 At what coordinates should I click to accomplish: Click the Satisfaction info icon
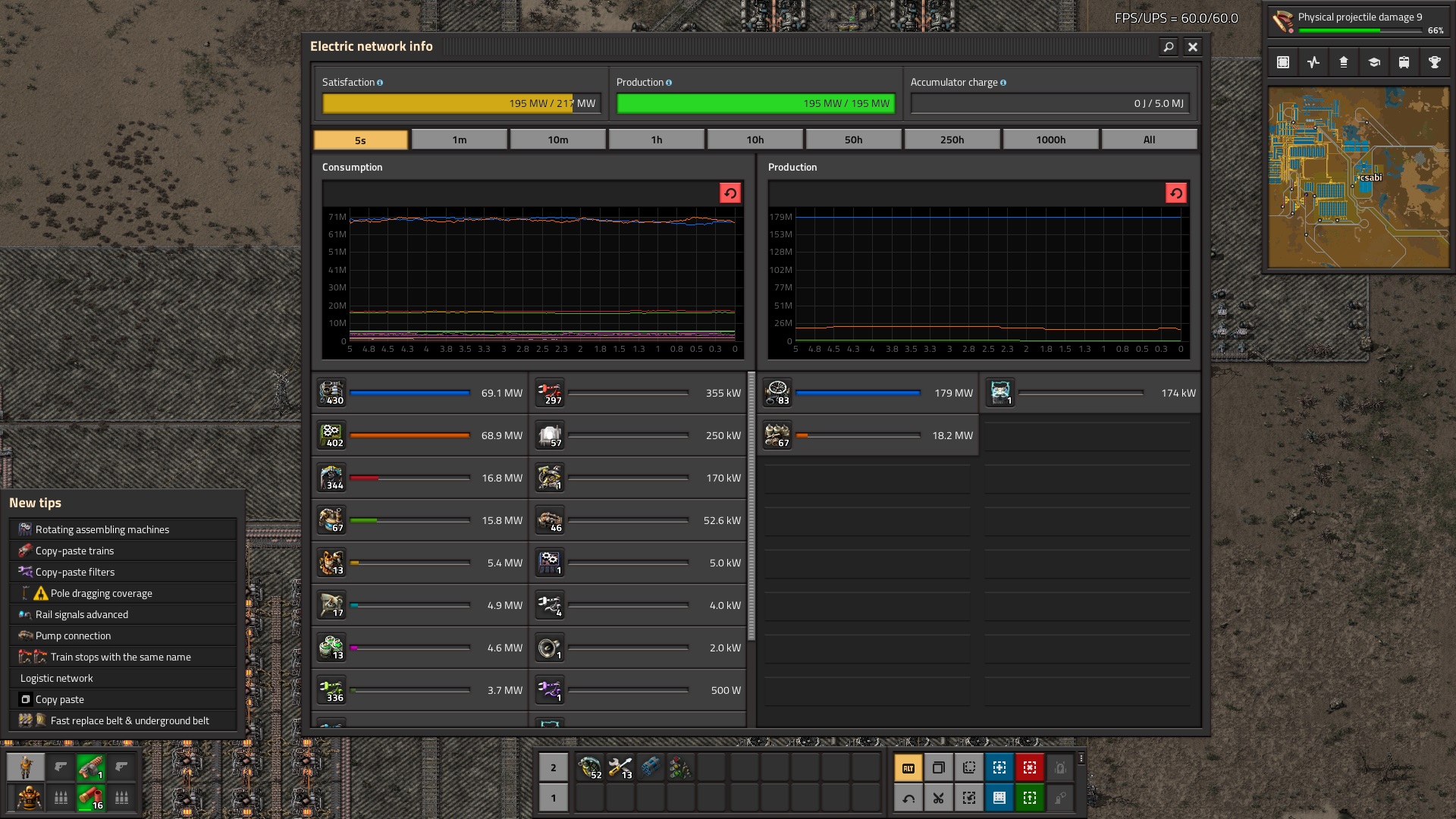[x=380, y=83]
